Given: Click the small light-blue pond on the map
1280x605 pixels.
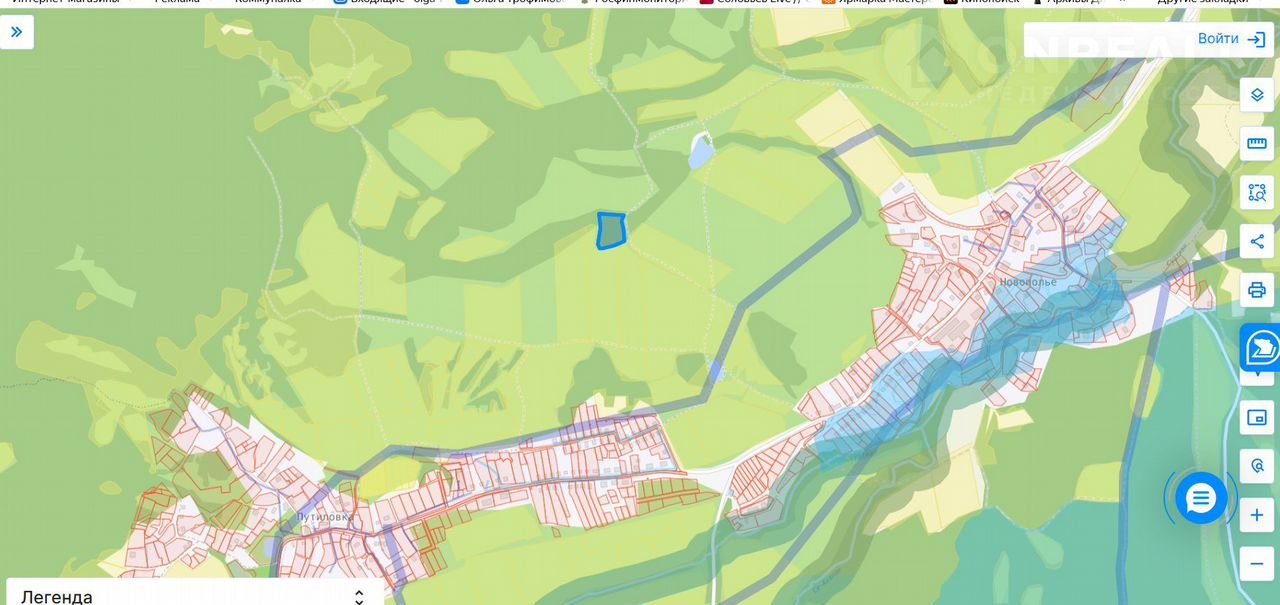Looking at the screenshot, I should coord(700,151).
